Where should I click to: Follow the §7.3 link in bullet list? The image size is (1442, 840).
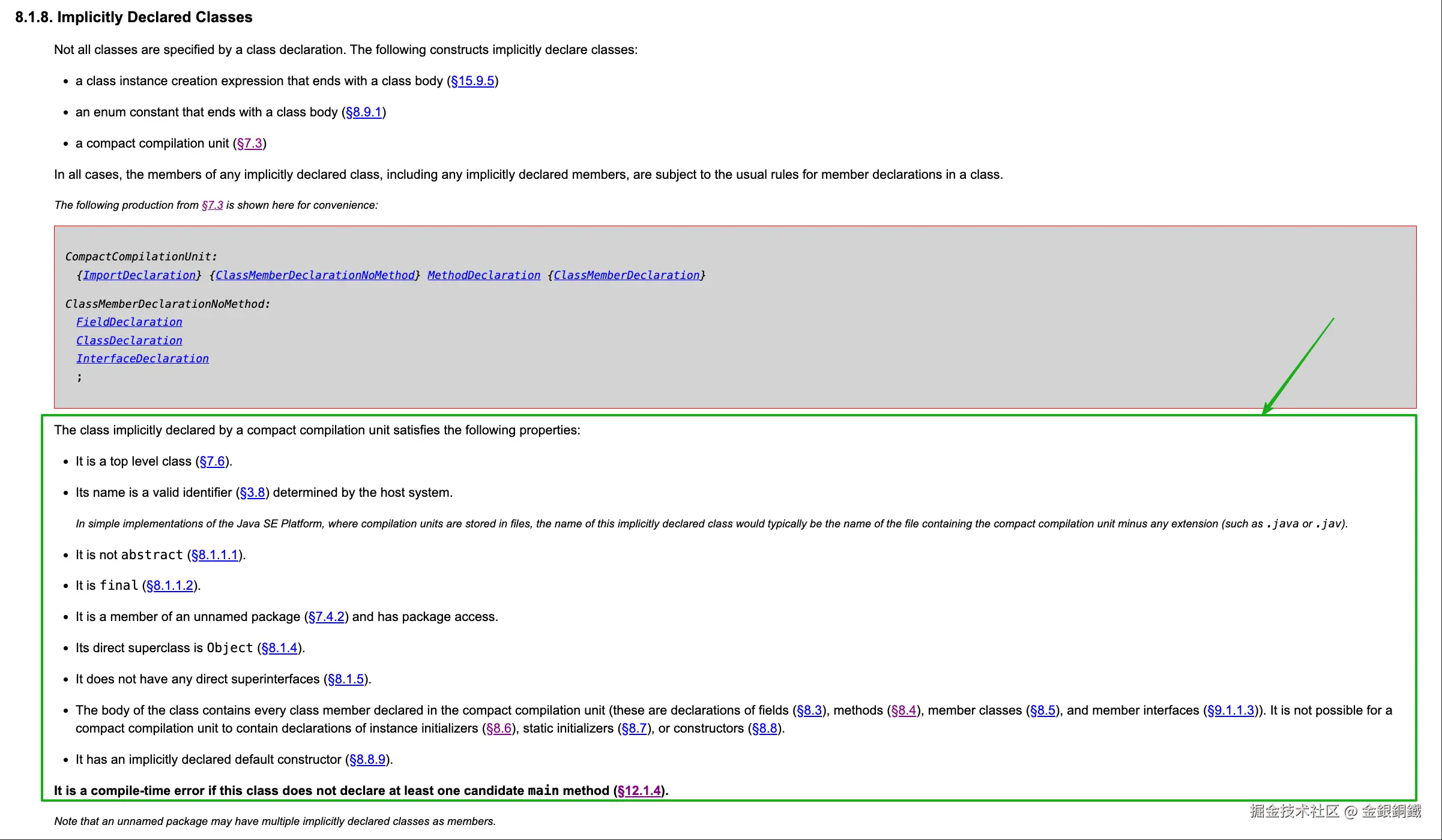[x=250, y=143]
